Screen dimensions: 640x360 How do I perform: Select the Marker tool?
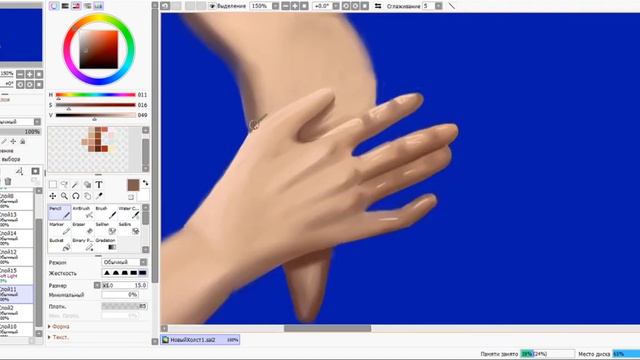click(x=60, y=229)
